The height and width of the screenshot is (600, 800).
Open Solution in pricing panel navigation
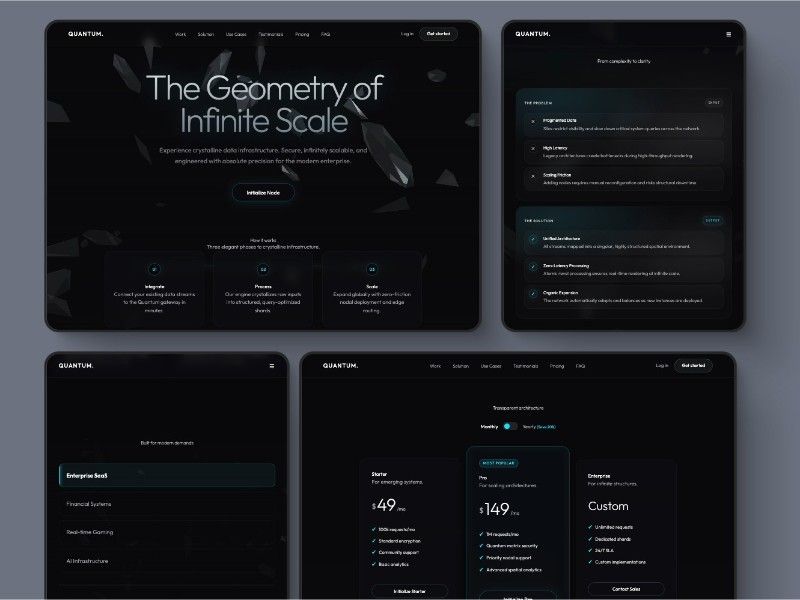click(461, 366)
